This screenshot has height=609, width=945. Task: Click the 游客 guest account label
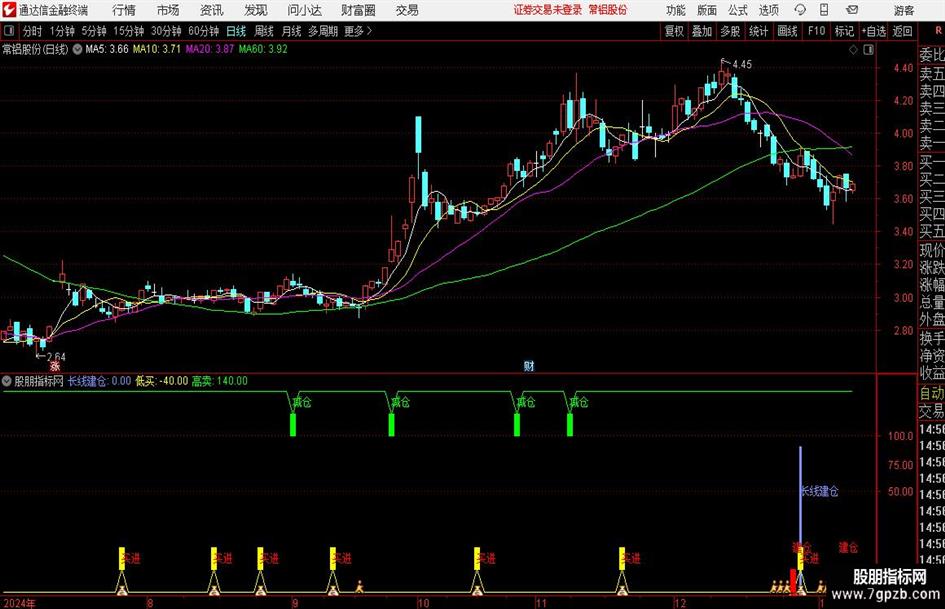[x=903, y=10]
